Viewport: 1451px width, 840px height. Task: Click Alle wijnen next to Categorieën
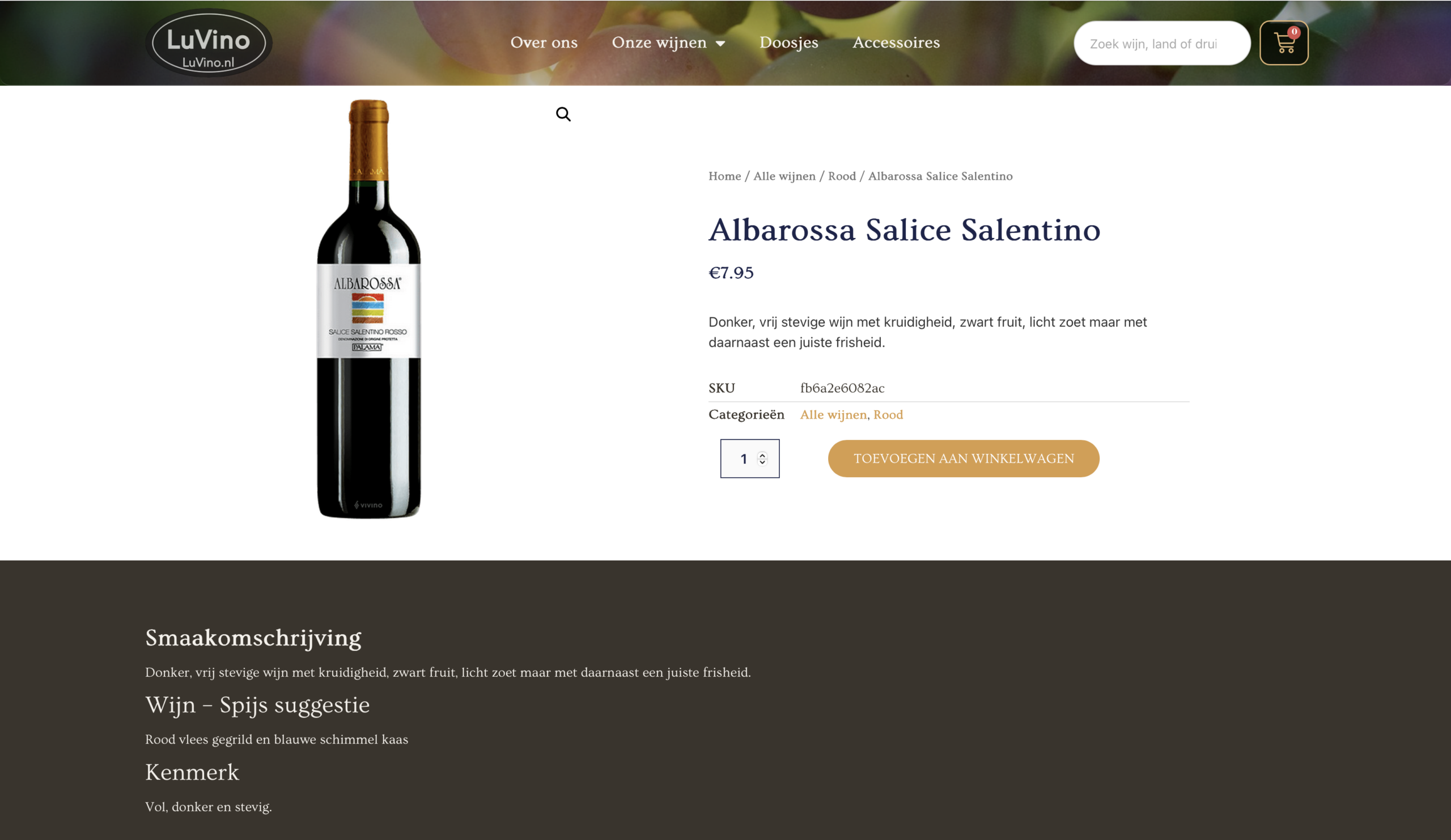point(833,414)
